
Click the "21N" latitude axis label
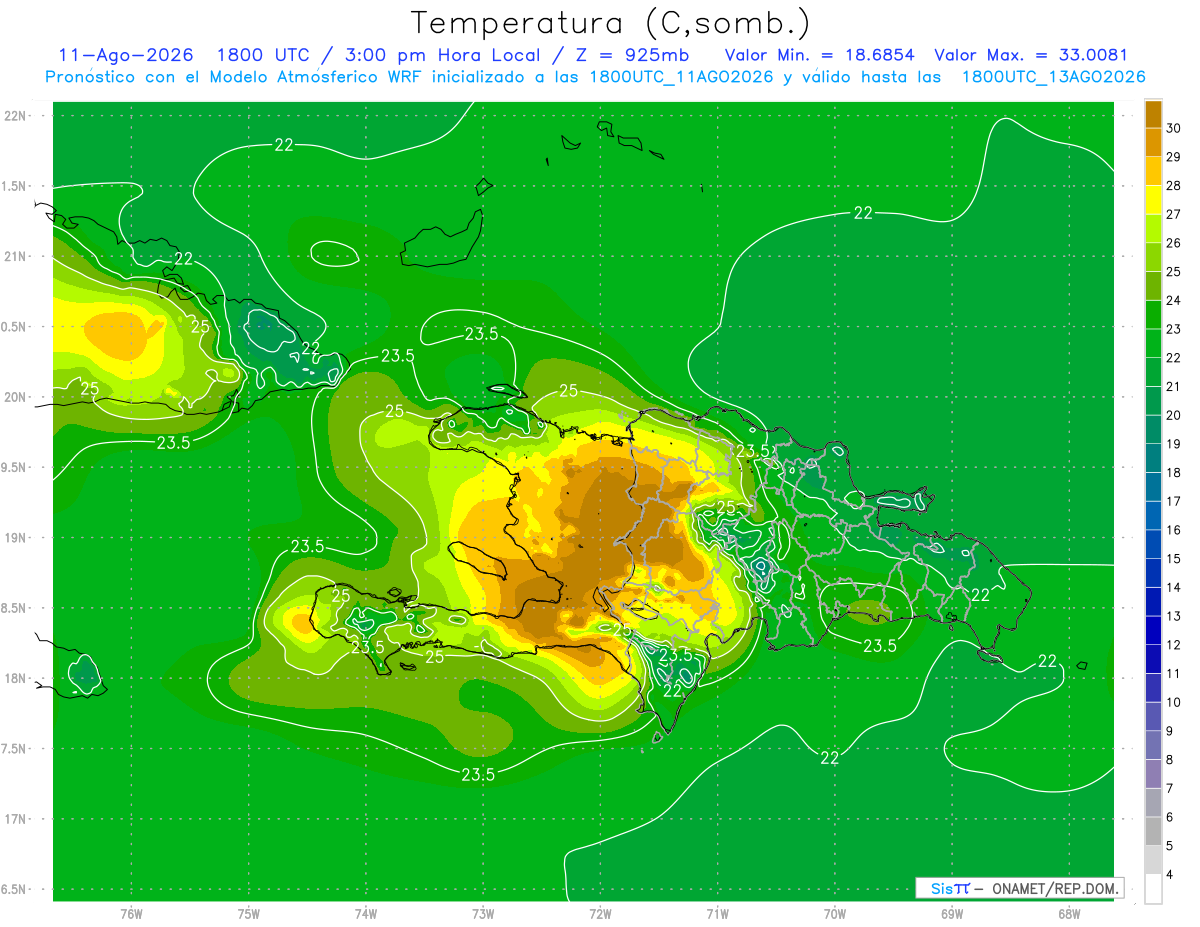(x=17, y=257)
